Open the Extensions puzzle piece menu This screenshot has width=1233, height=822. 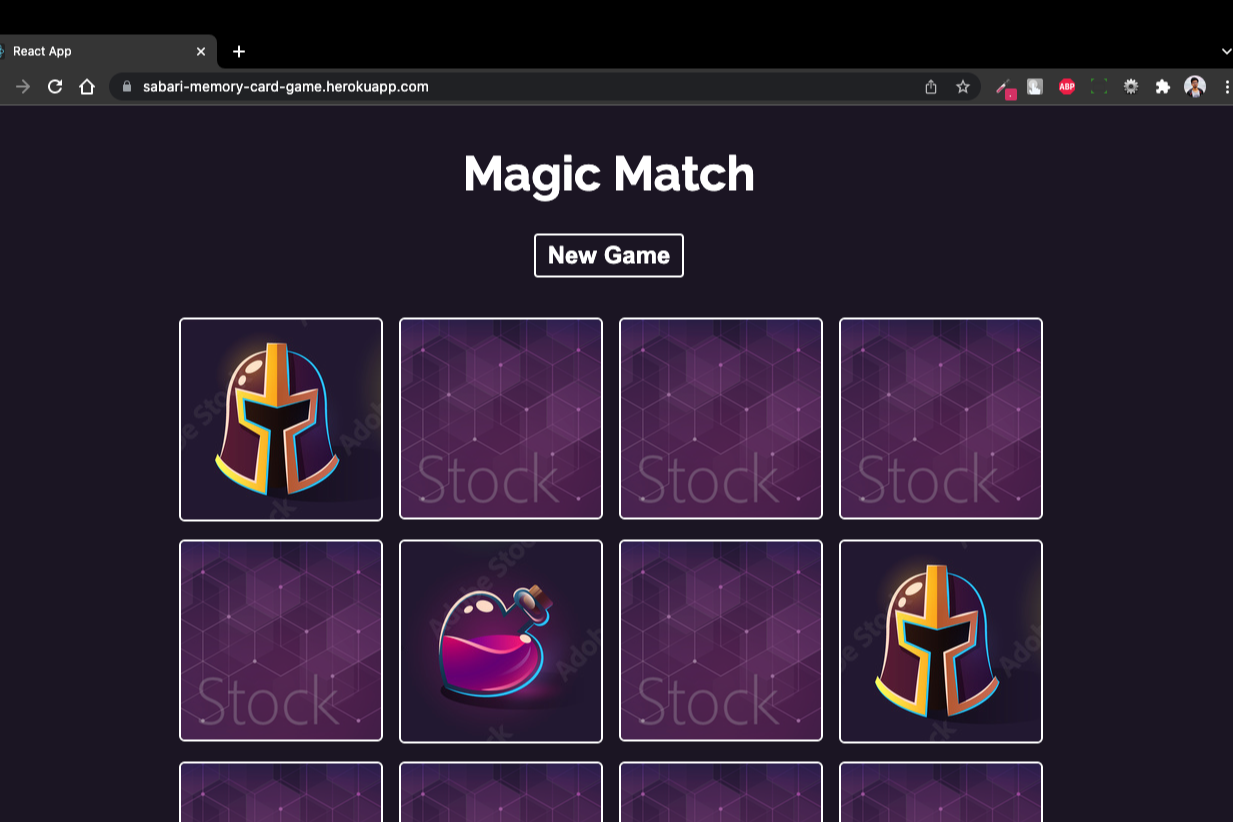[1162, 87]
